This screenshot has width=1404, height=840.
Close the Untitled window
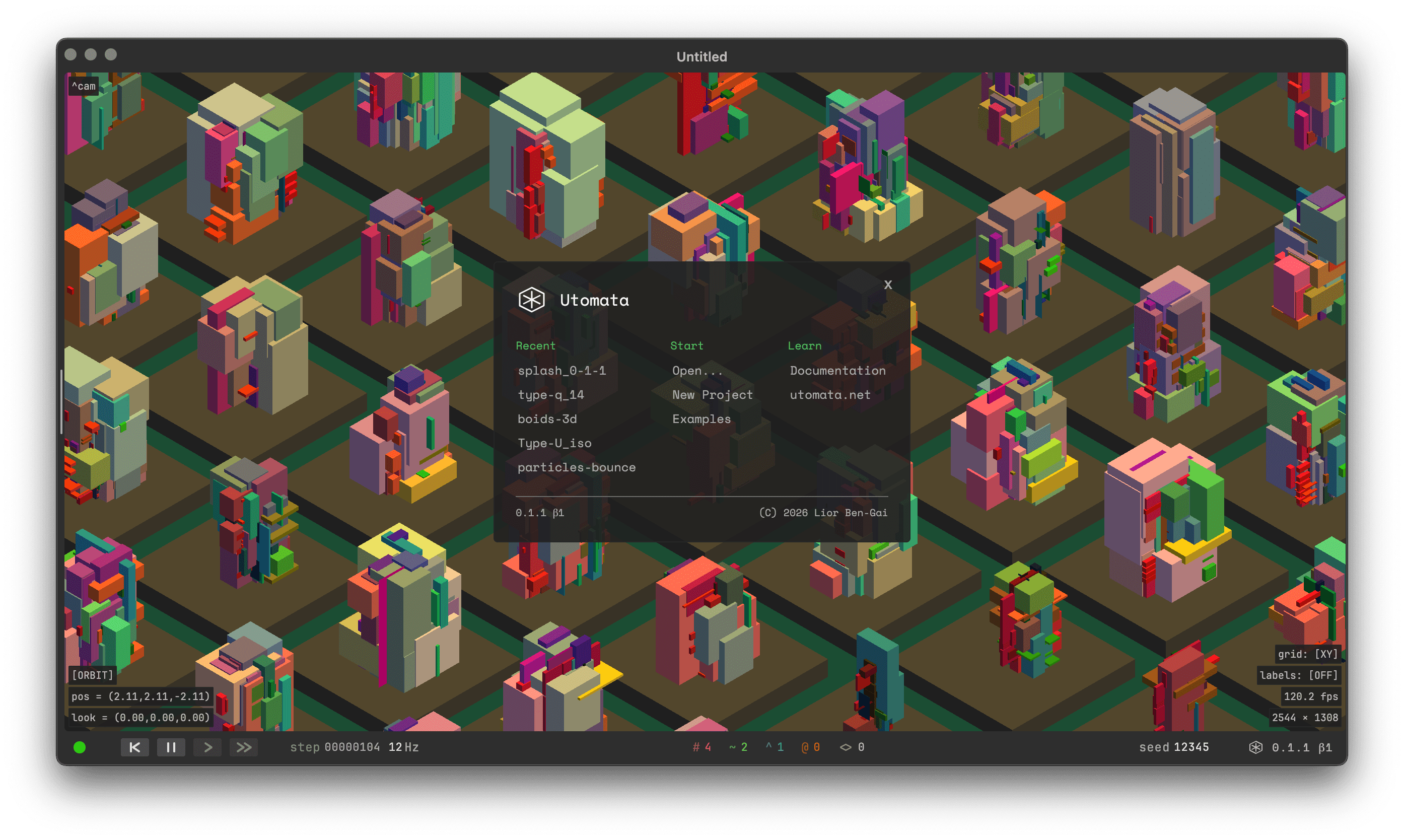click(x=71, y=54)
